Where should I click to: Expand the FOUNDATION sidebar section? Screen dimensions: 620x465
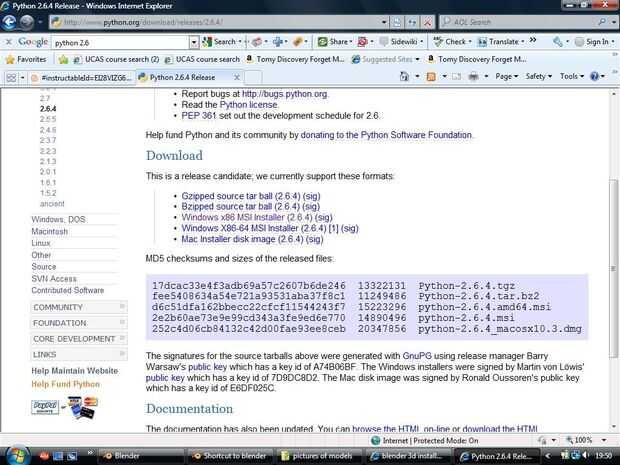point(79,323)
